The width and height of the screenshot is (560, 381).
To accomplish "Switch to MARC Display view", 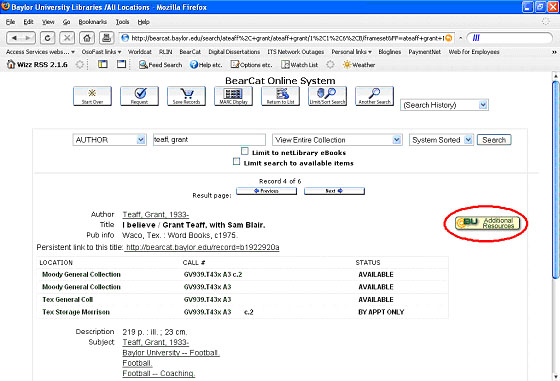I will coord(233,96).
